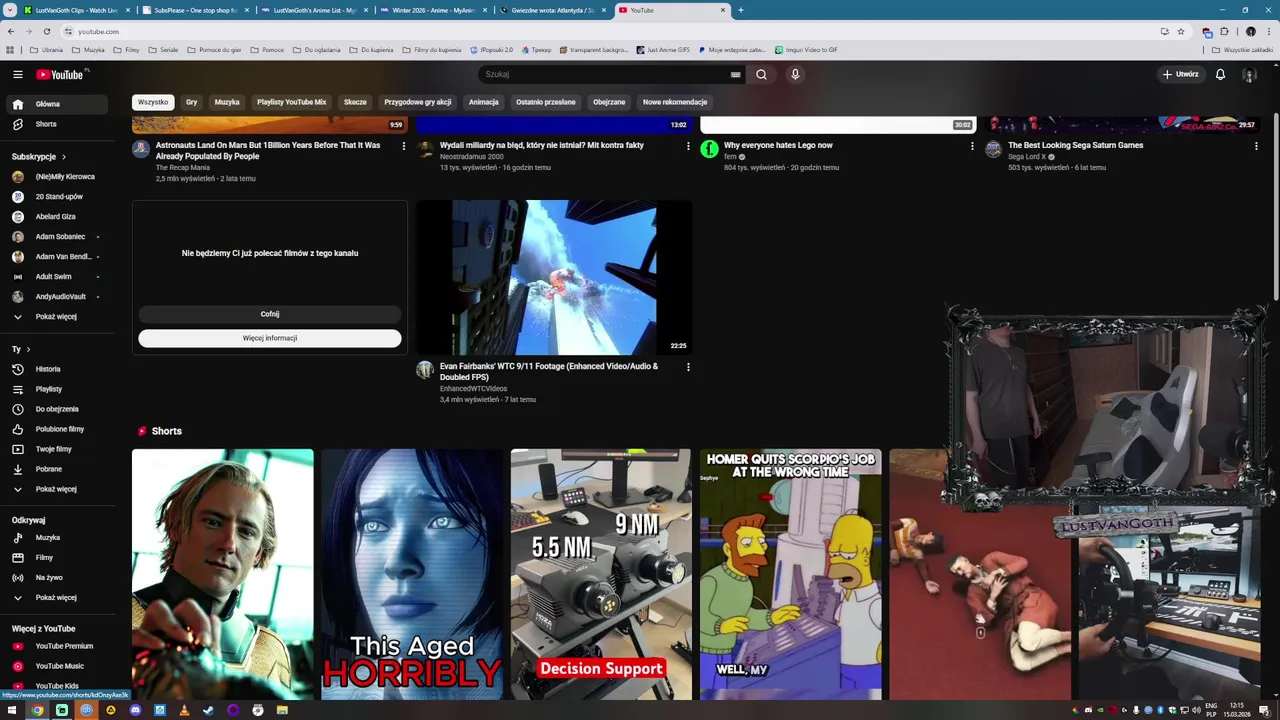Click Więcej informacji button

(x=270, y=338)
